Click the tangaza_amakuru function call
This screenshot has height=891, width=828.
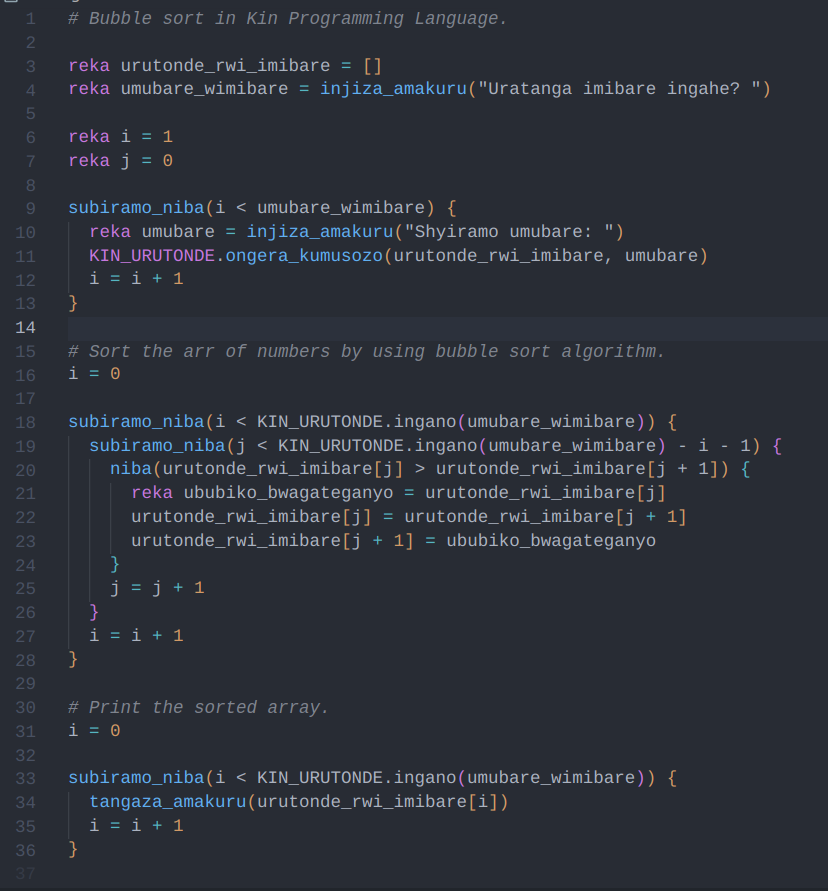coord(168,802)
